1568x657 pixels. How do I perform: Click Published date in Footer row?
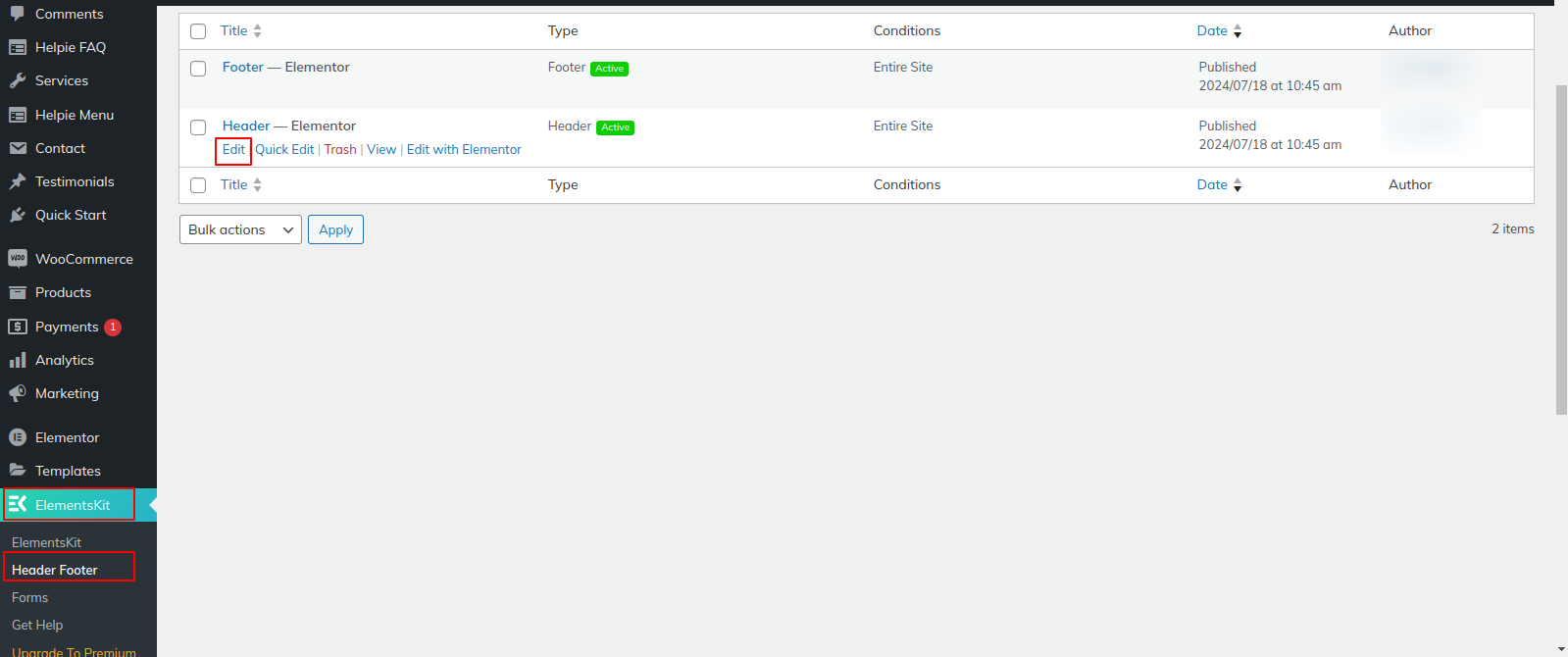pos(1270,76)
